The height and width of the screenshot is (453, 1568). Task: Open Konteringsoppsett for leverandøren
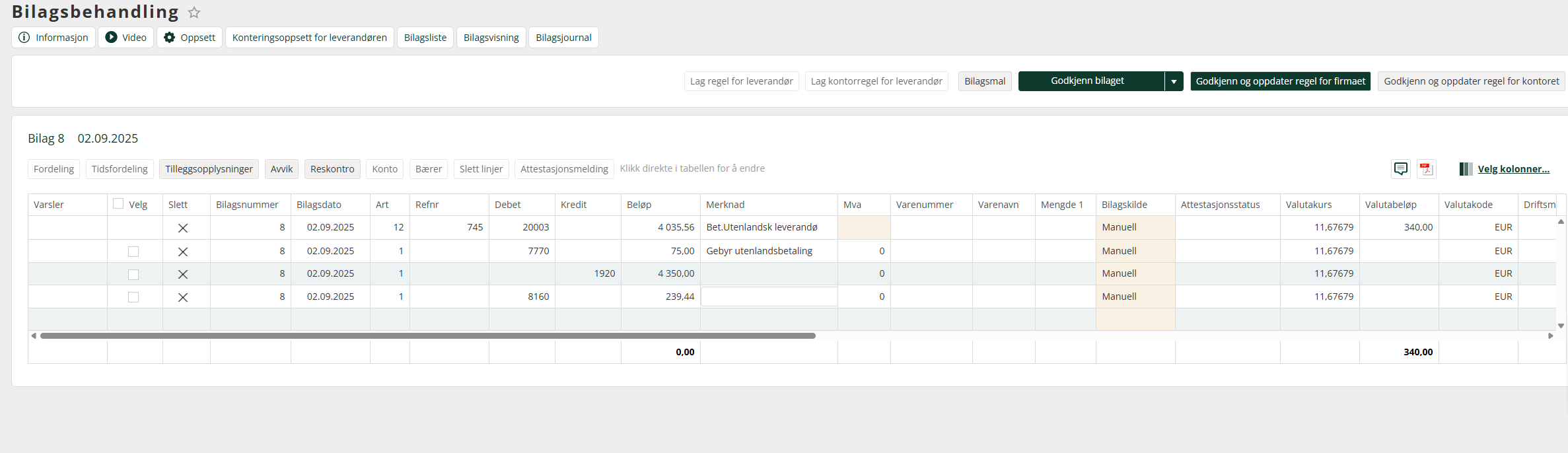click(x=310, y=38)
